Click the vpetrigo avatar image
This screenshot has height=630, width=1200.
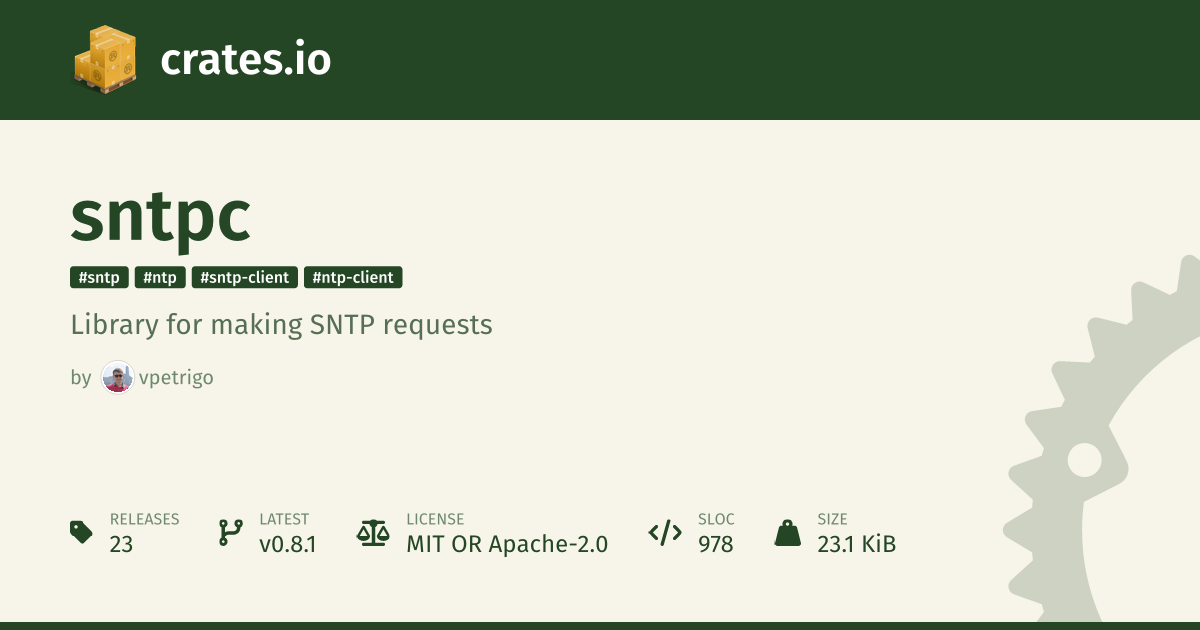[117, 378]
